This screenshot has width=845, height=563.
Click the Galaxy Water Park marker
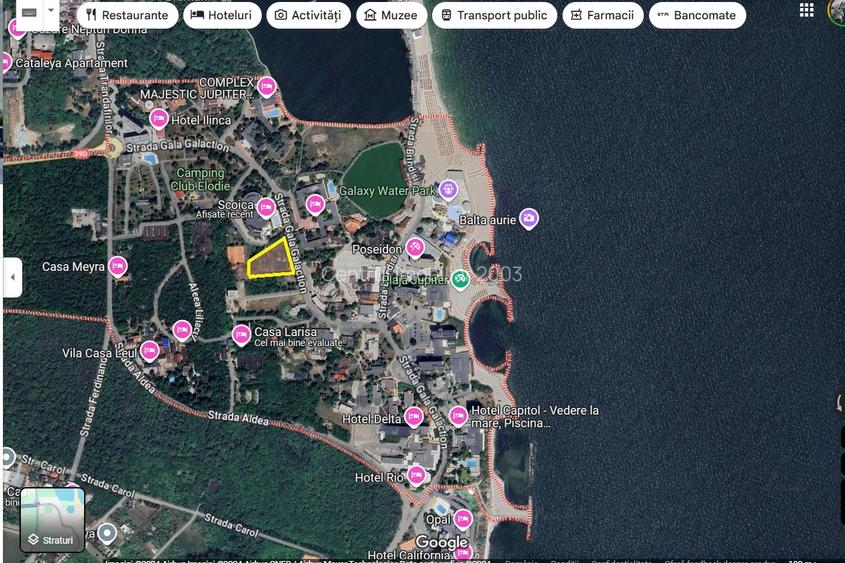coord(448,190)
